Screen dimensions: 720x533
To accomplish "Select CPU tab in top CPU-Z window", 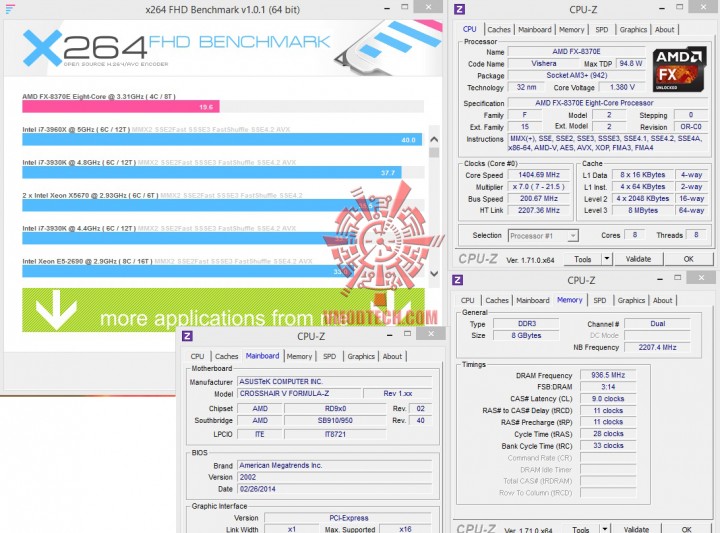I will point(469,29).
